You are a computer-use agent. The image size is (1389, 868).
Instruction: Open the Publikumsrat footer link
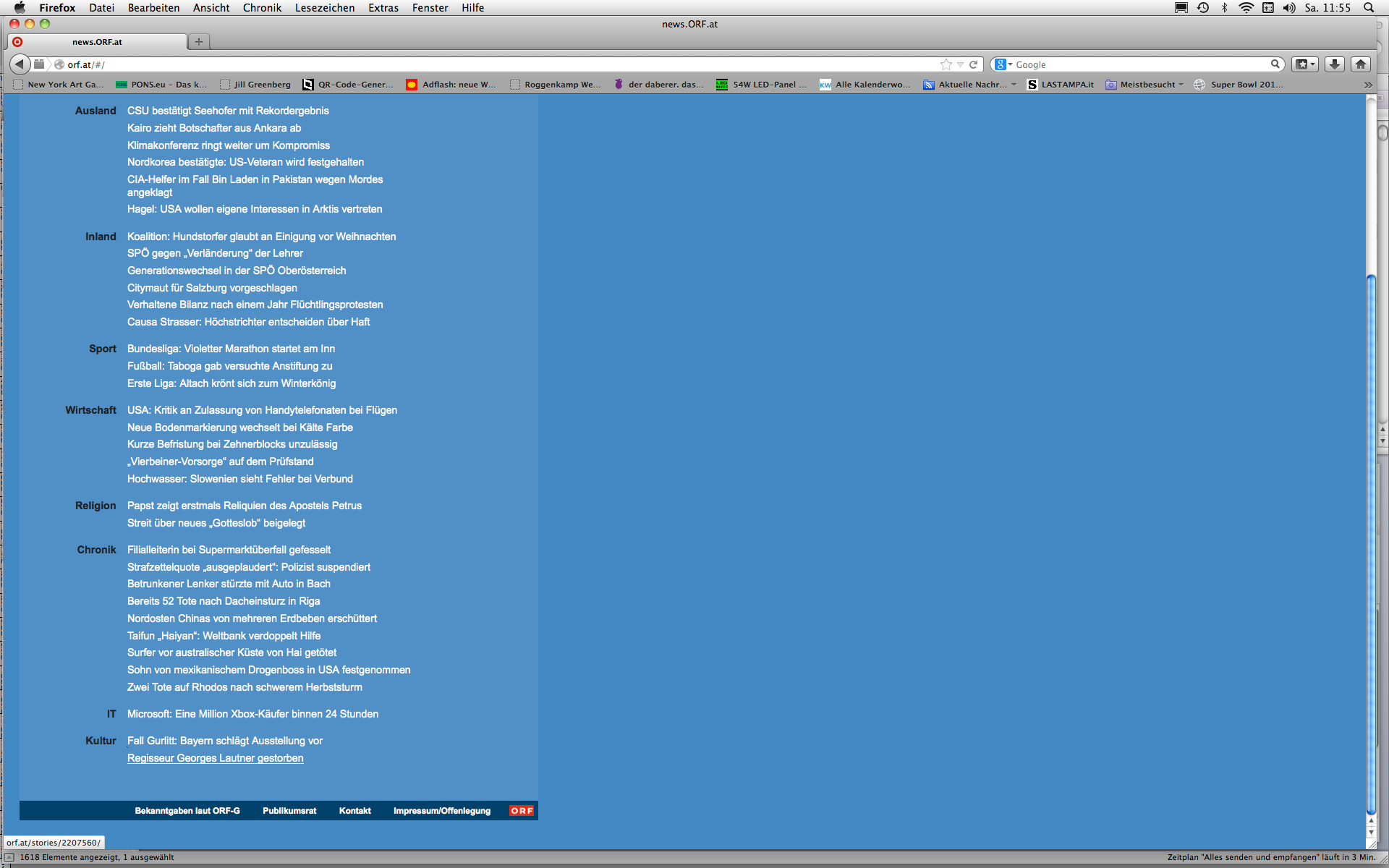(289, 811)
